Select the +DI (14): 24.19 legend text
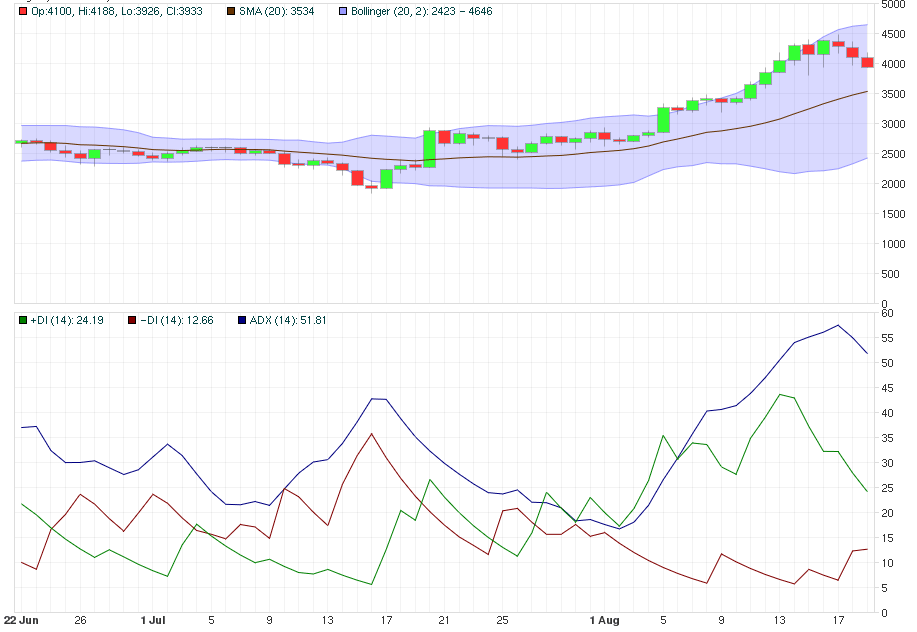 (x=67, y=320)
